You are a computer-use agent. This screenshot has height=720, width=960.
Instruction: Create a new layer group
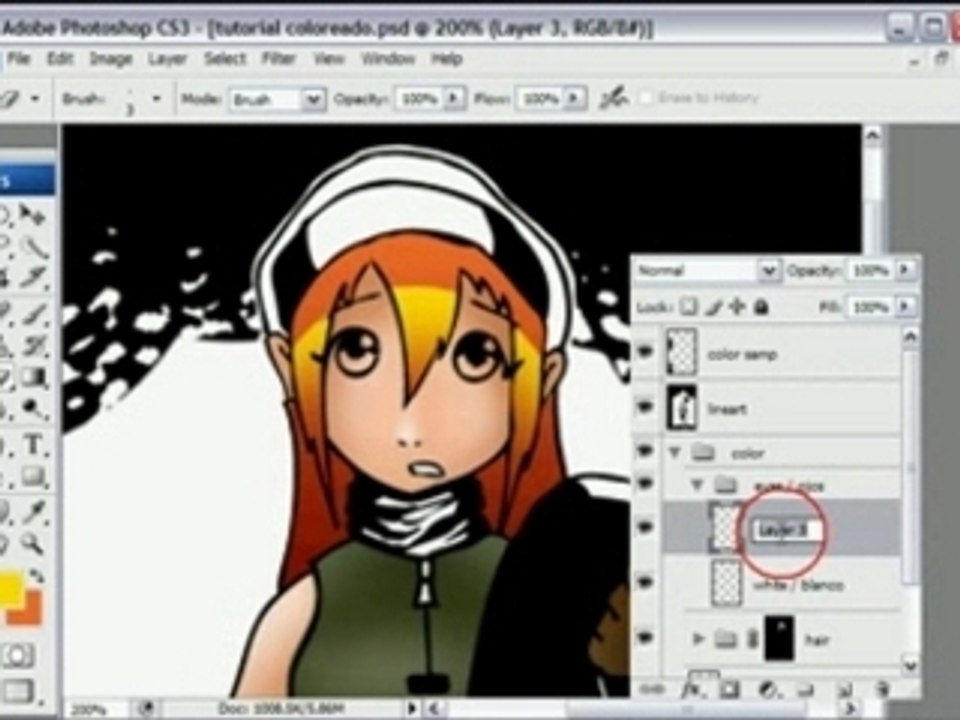tap(806, 690)
